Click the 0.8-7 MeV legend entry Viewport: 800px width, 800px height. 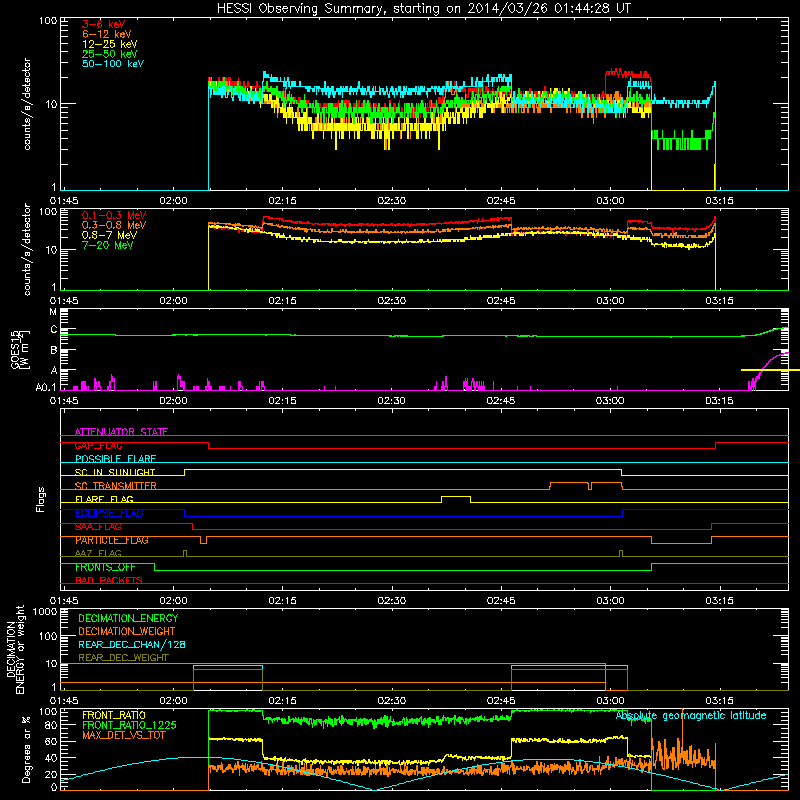click(x=109, y=235)
